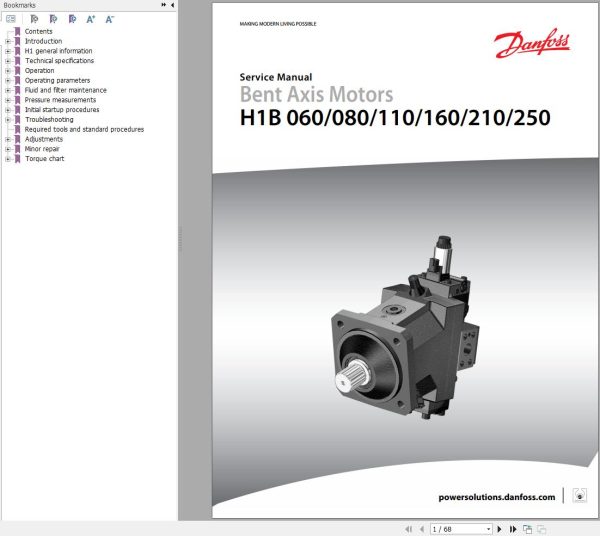
Task: Select the Adjustments bookmark
Action: click(x=44, y=139)
